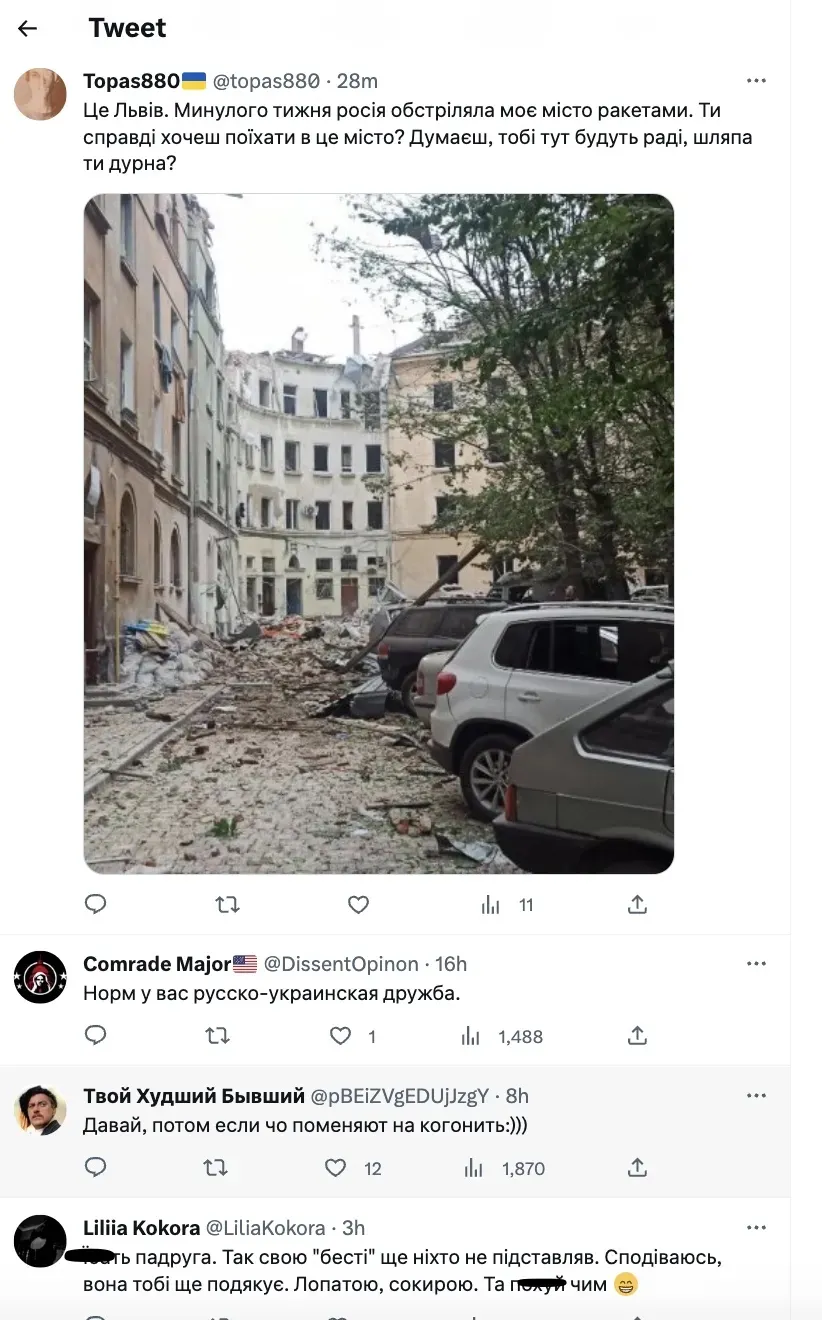Screen dimensions: 822x1320
Task: Open more options on Liliia Kokora reply
Action: [x=757, y=1228]
